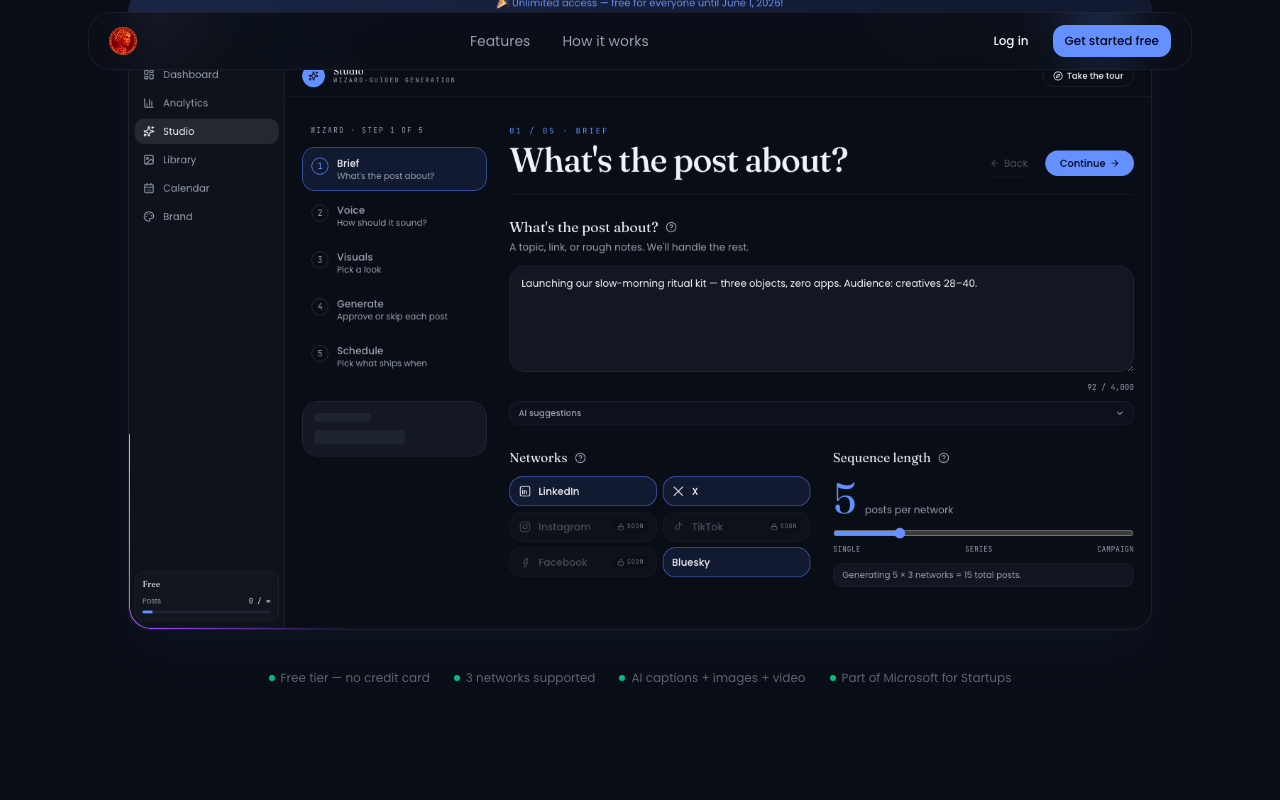Click into the post brief text area
Image resolution: width=1280 pixels, height=800 pixels.
(821, 319)
